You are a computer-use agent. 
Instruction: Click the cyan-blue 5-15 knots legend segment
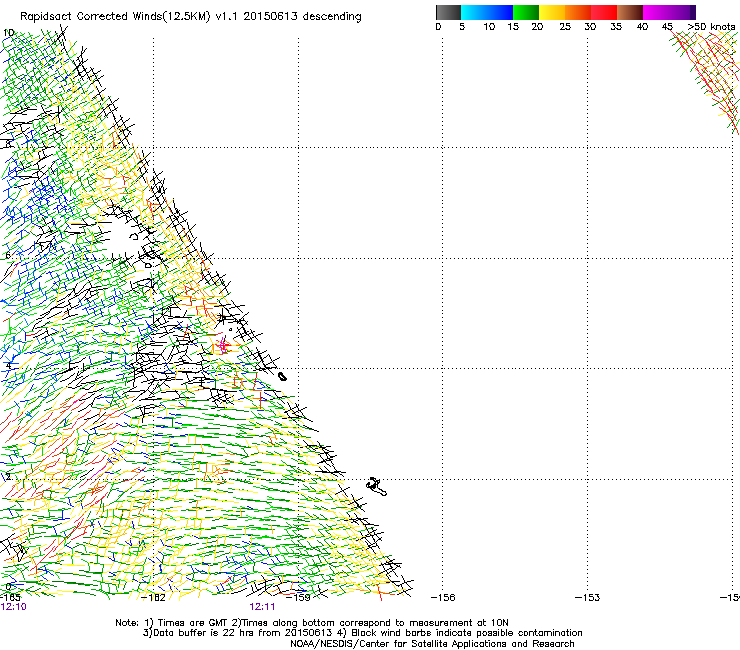487,12
